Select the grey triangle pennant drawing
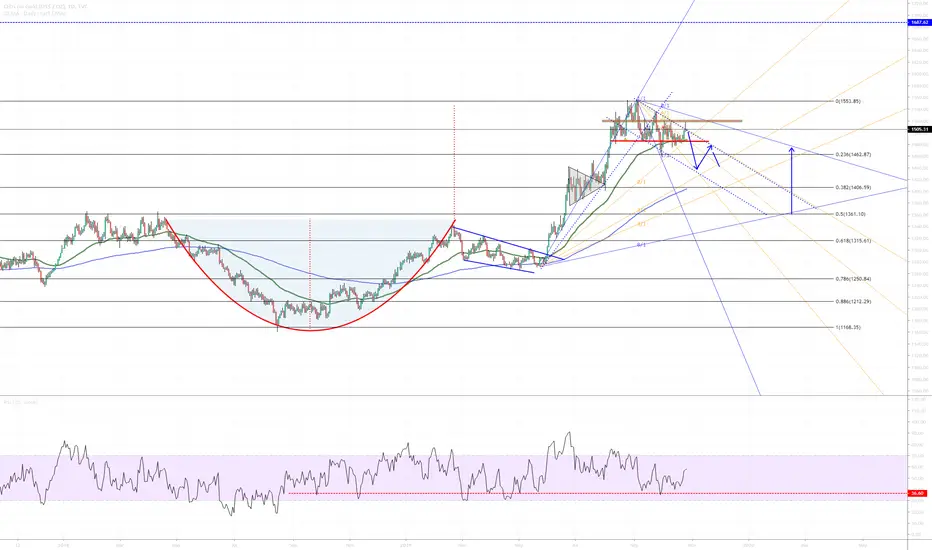932x550 pixels. coord(585,186)
